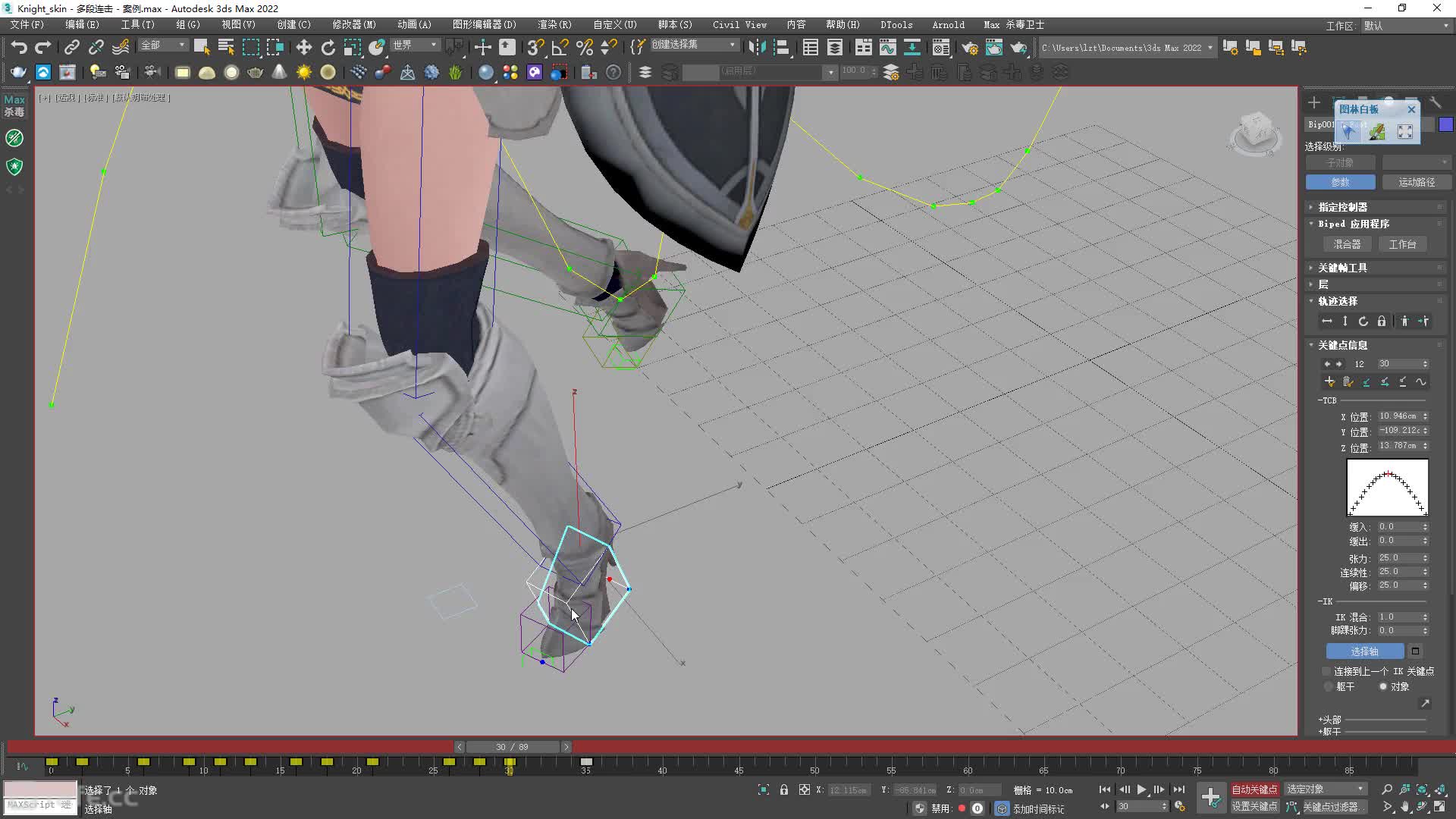
Task: Activate the Select and Move tool
Action: click(x=303, y=47)
